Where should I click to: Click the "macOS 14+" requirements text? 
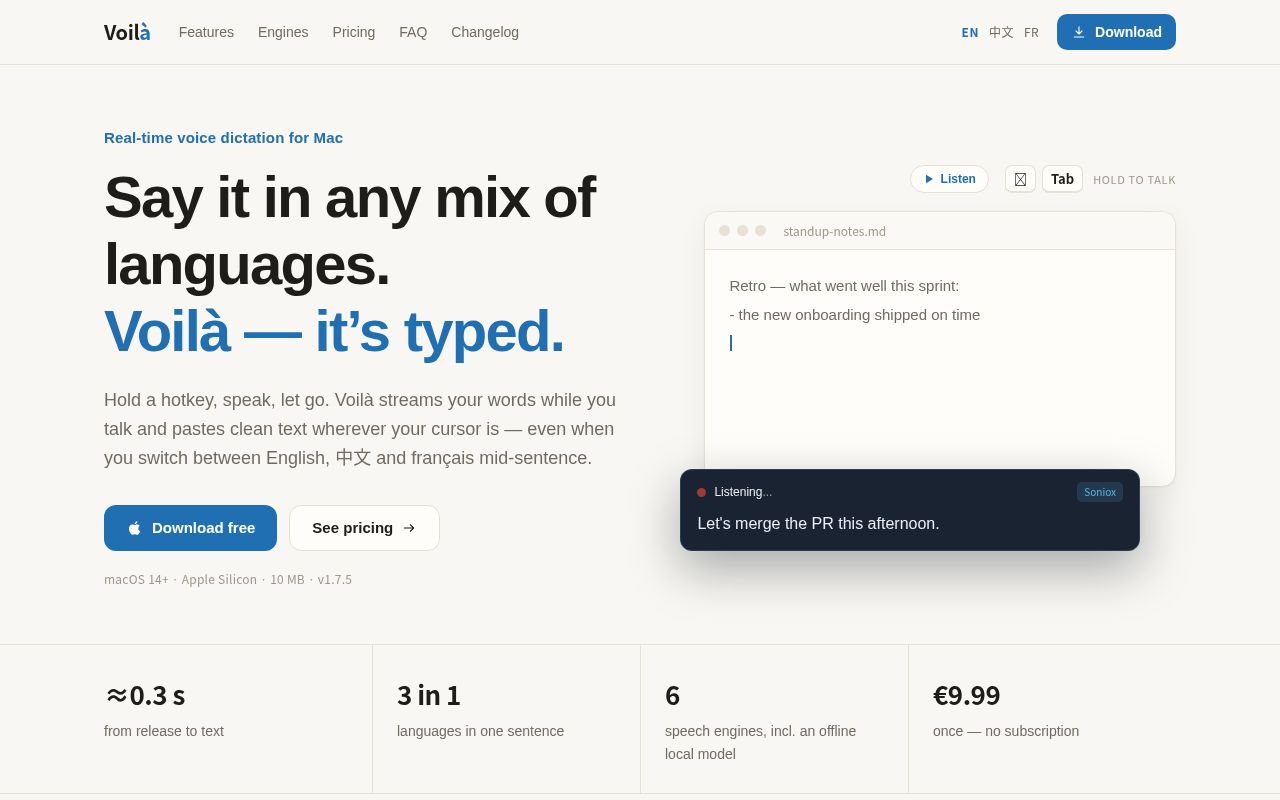[136, 580]
